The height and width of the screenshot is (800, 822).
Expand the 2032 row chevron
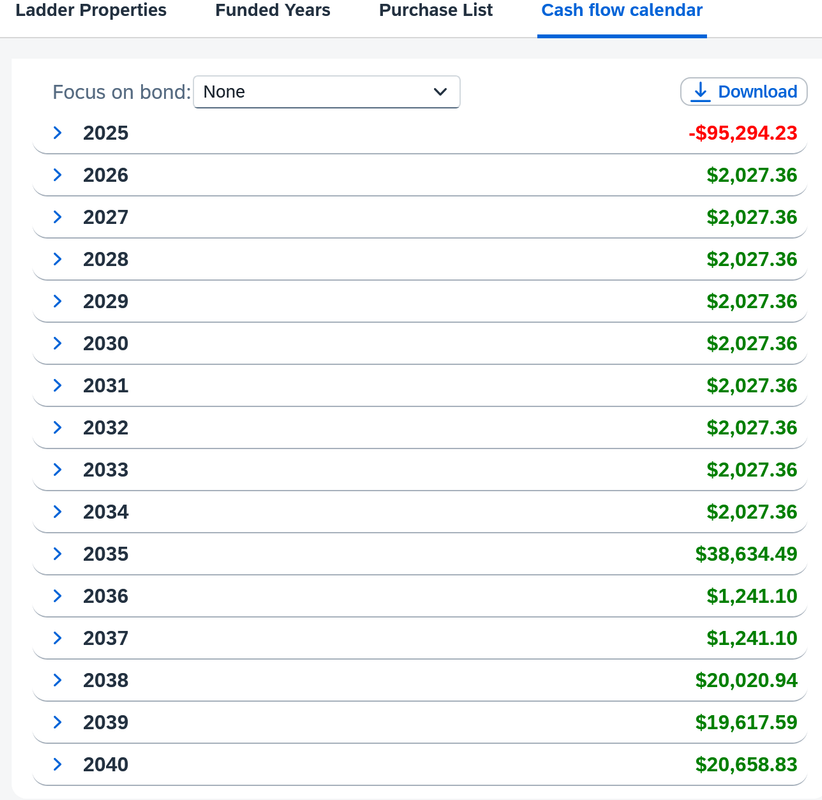[x=58, y=427]
